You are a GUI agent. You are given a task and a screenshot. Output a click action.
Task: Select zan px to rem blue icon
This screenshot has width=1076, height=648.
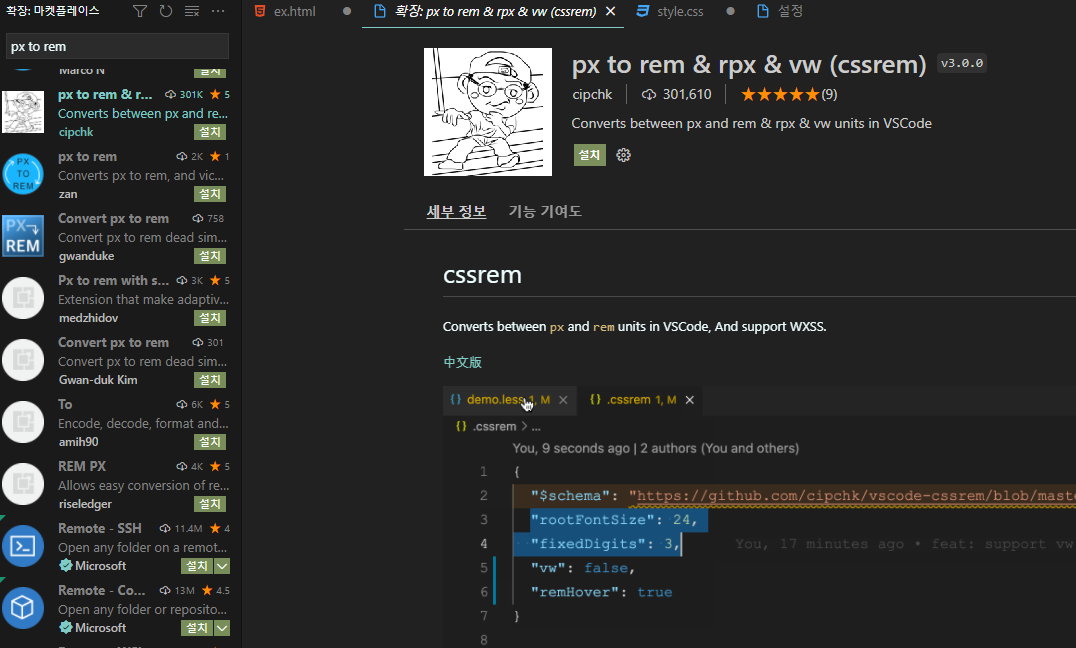point(23,174)
